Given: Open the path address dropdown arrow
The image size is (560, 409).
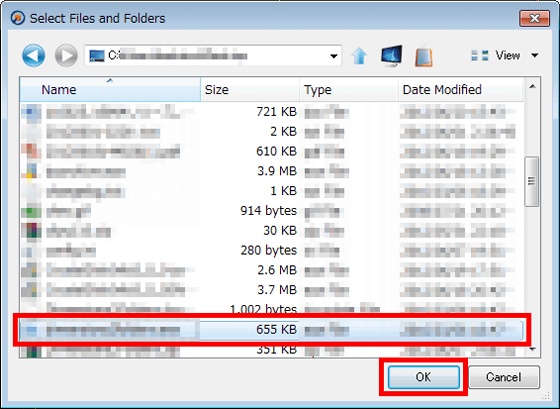Looking at the screenshot, I should coord(334,56).
